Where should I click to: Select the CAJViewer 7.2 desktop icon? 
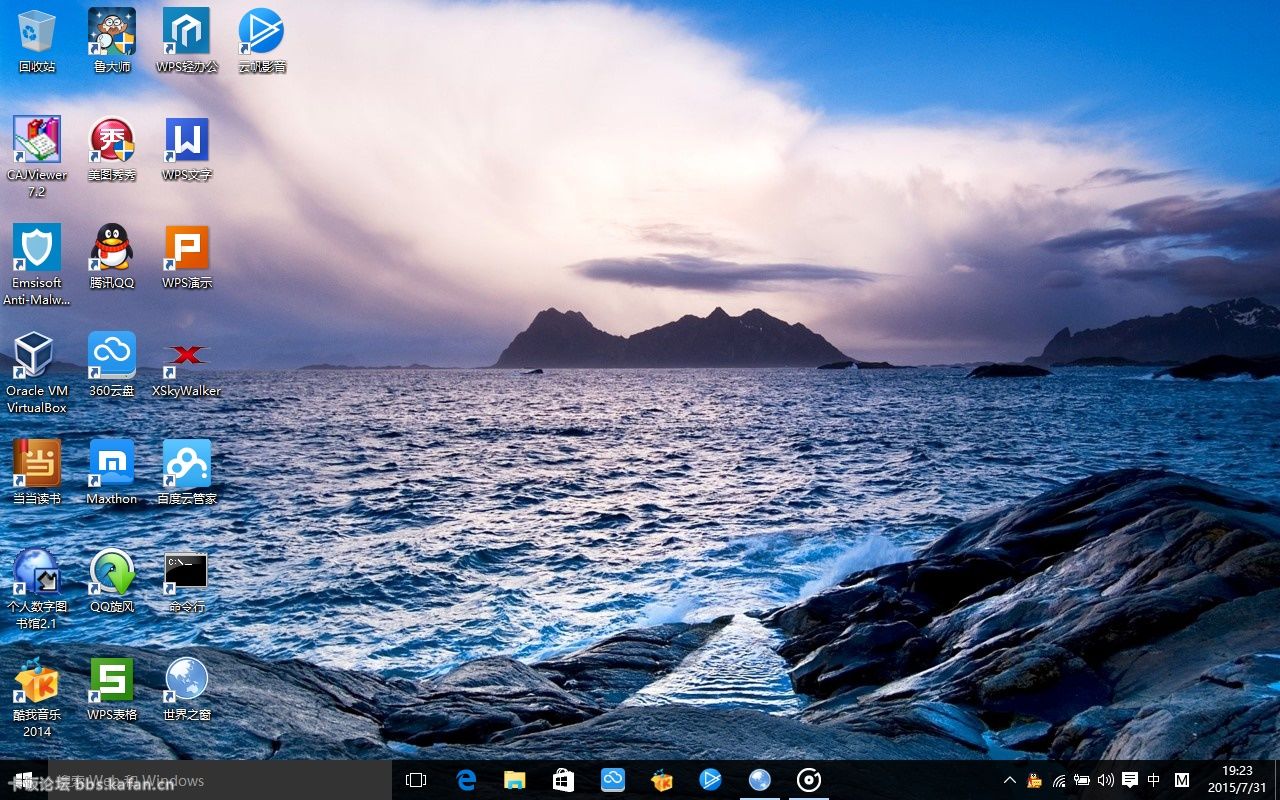(37, 157)
